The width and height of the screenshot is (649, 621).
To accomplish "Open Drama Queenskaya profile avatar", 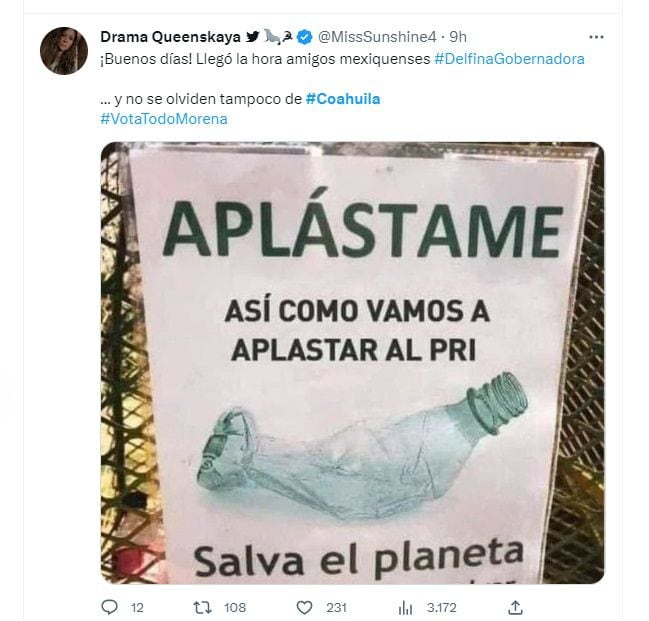I will 64,51.
